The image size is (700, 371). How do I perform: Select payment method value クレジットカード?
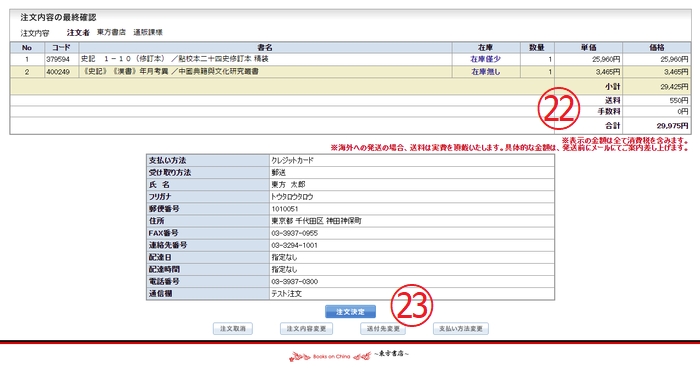point(292,160)
